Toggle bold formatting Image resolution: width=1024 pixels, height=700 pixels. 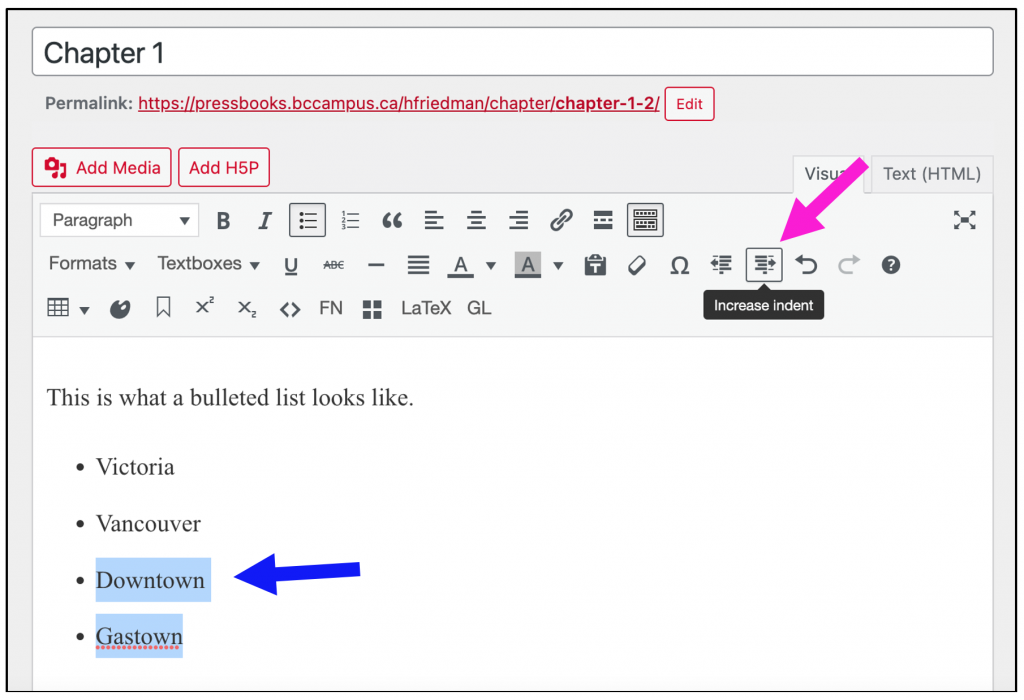pos(224,220)
